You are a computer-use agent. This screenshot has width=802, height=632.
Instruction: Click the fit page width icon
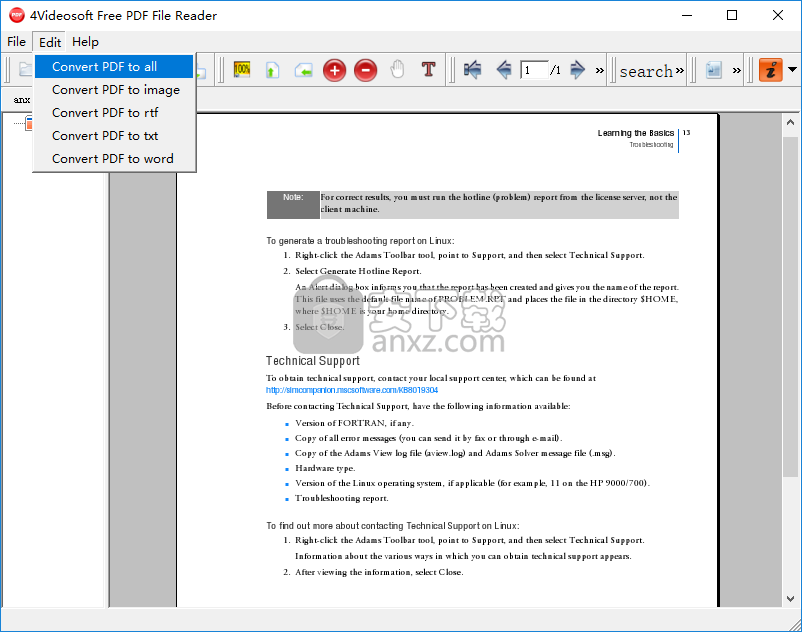(x=303, y=70)
